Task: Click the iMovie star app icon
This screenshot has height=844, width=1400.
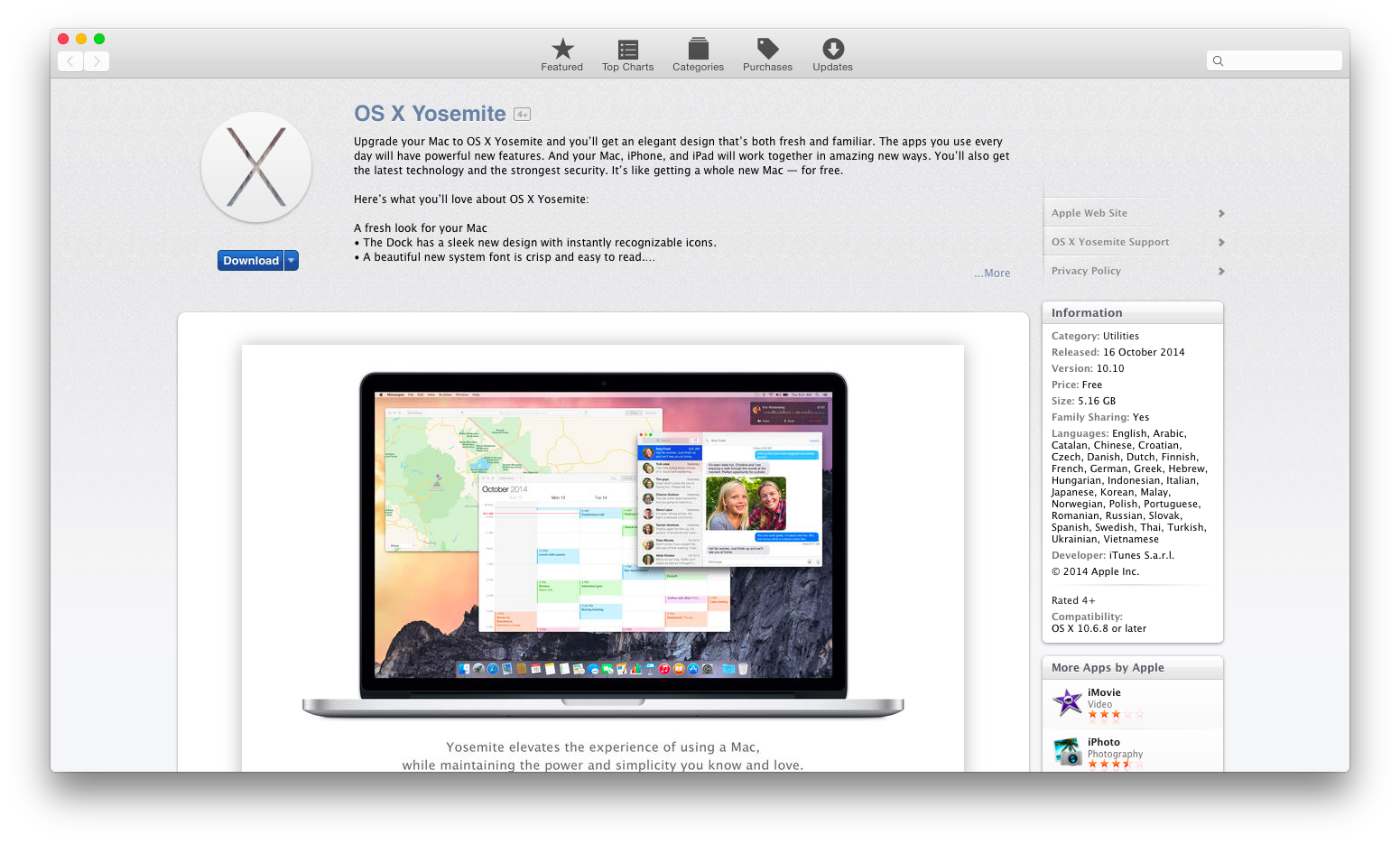Action: click(x=1068, y=702)
